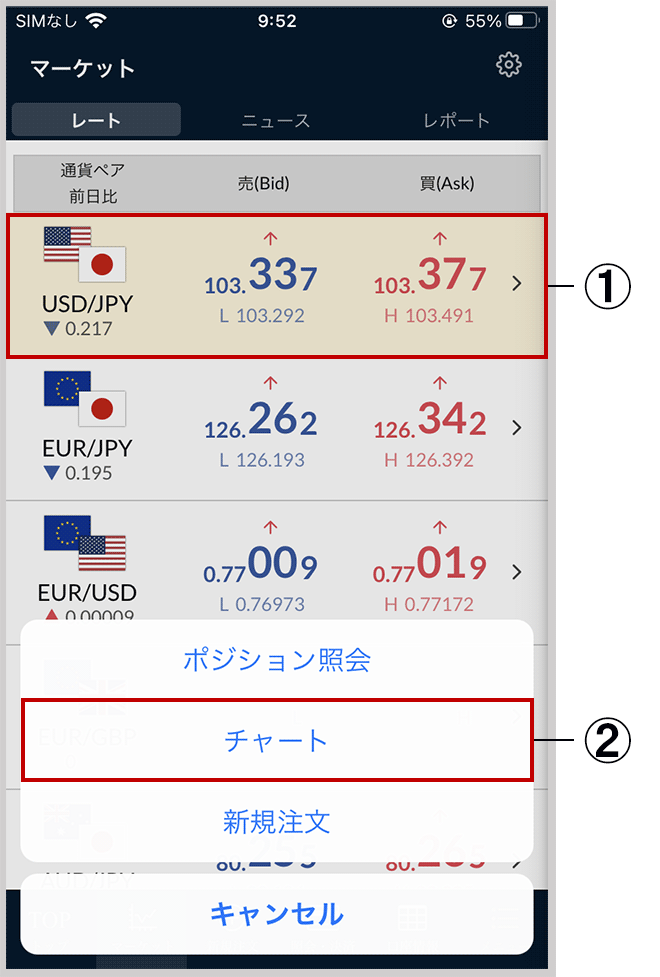Tap the キャンセル button

[x=277, y=914]
